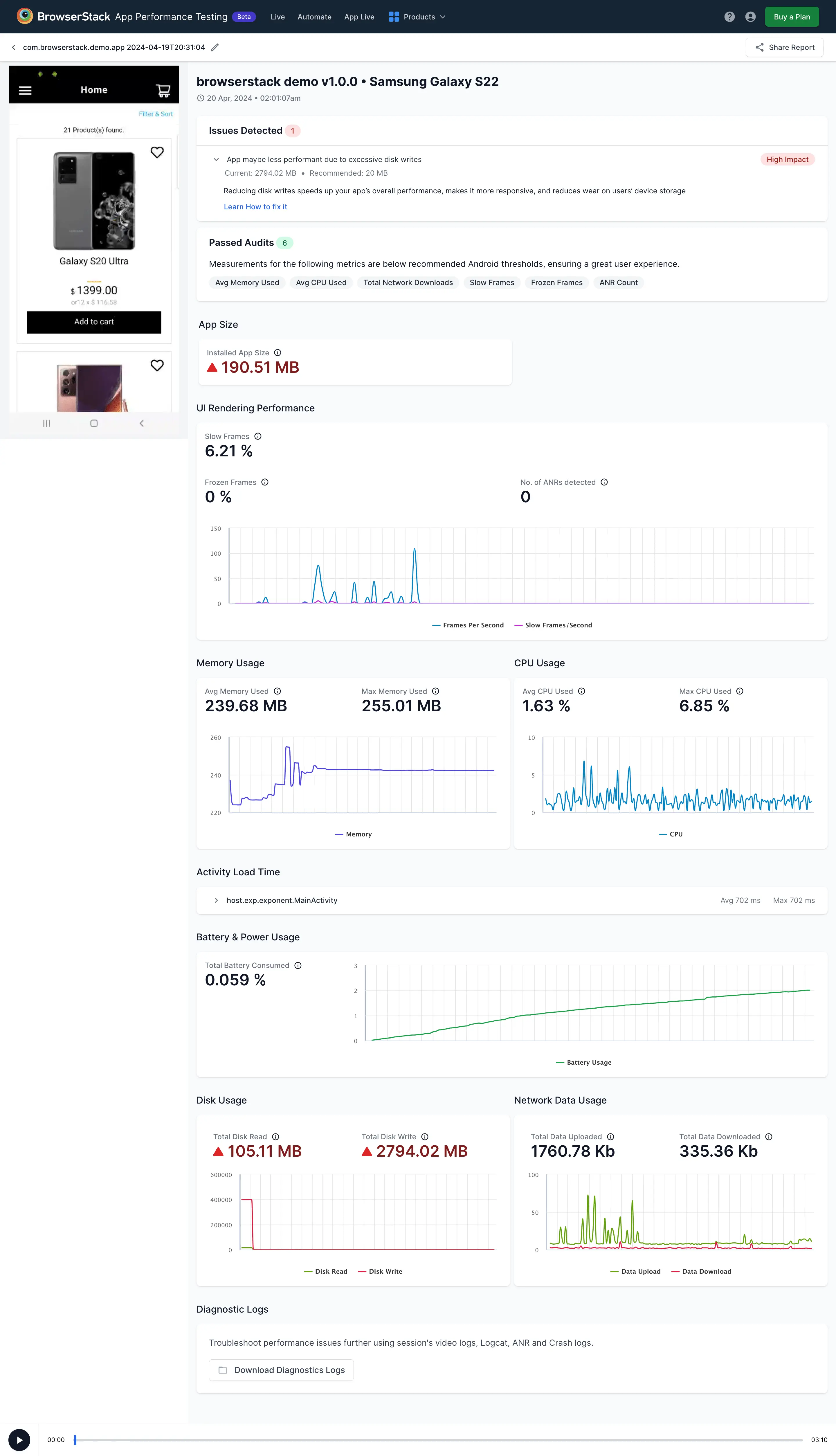
Task: Click info icon next to Installed App Size
Action: [x=277, y=352]
